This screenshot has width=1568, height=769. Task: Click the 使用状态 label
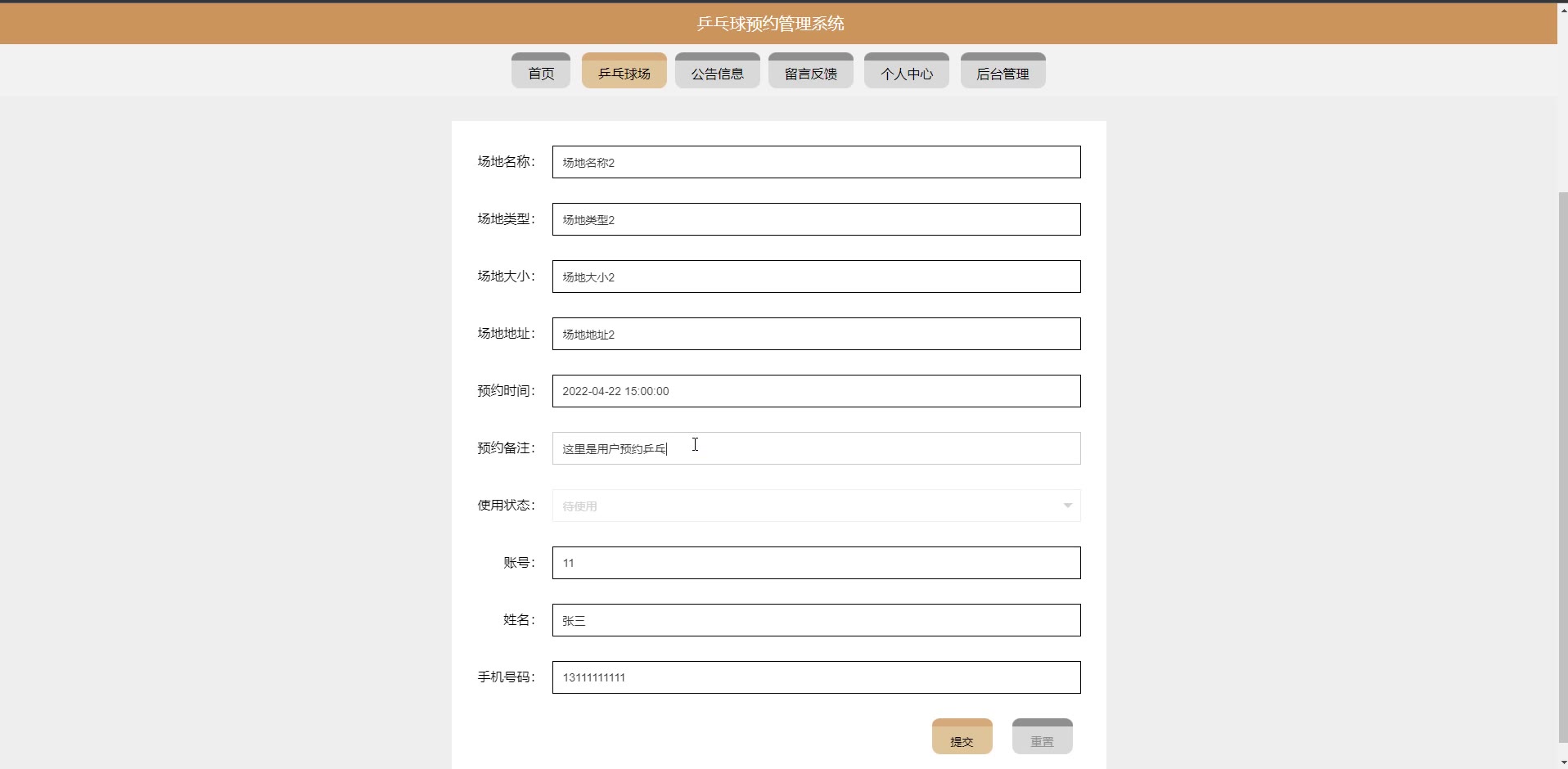506,506
